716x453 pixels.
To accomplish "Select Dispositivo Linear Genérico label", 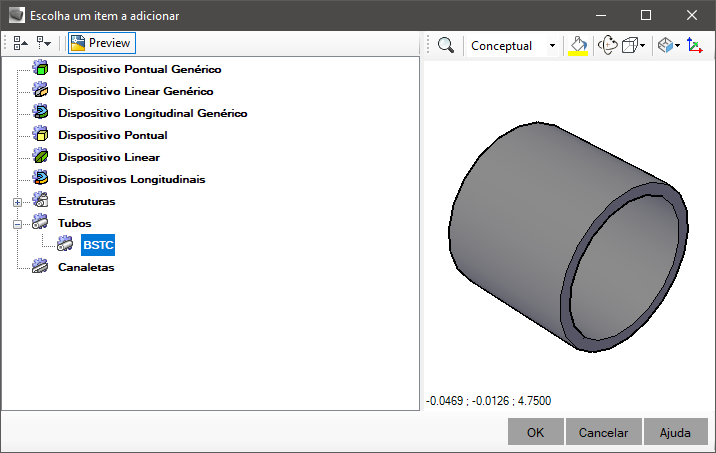I will tap(136, 91).
